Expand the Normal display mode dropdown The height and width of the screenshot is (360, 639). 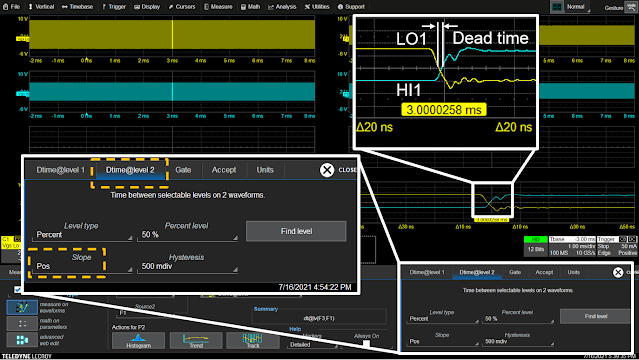click(x=577, y=7)
